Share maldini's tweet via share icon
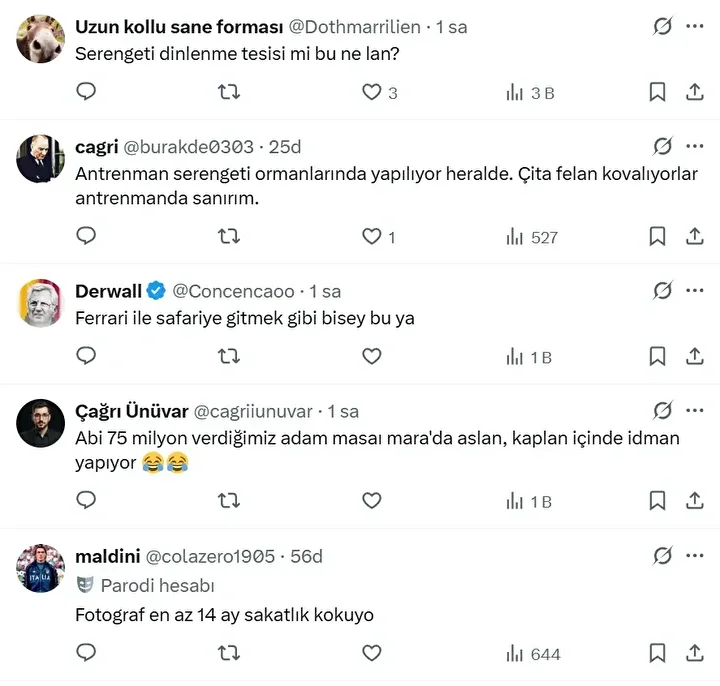The width and height of the screenshot is (720, 686). (x=695, y=653)
